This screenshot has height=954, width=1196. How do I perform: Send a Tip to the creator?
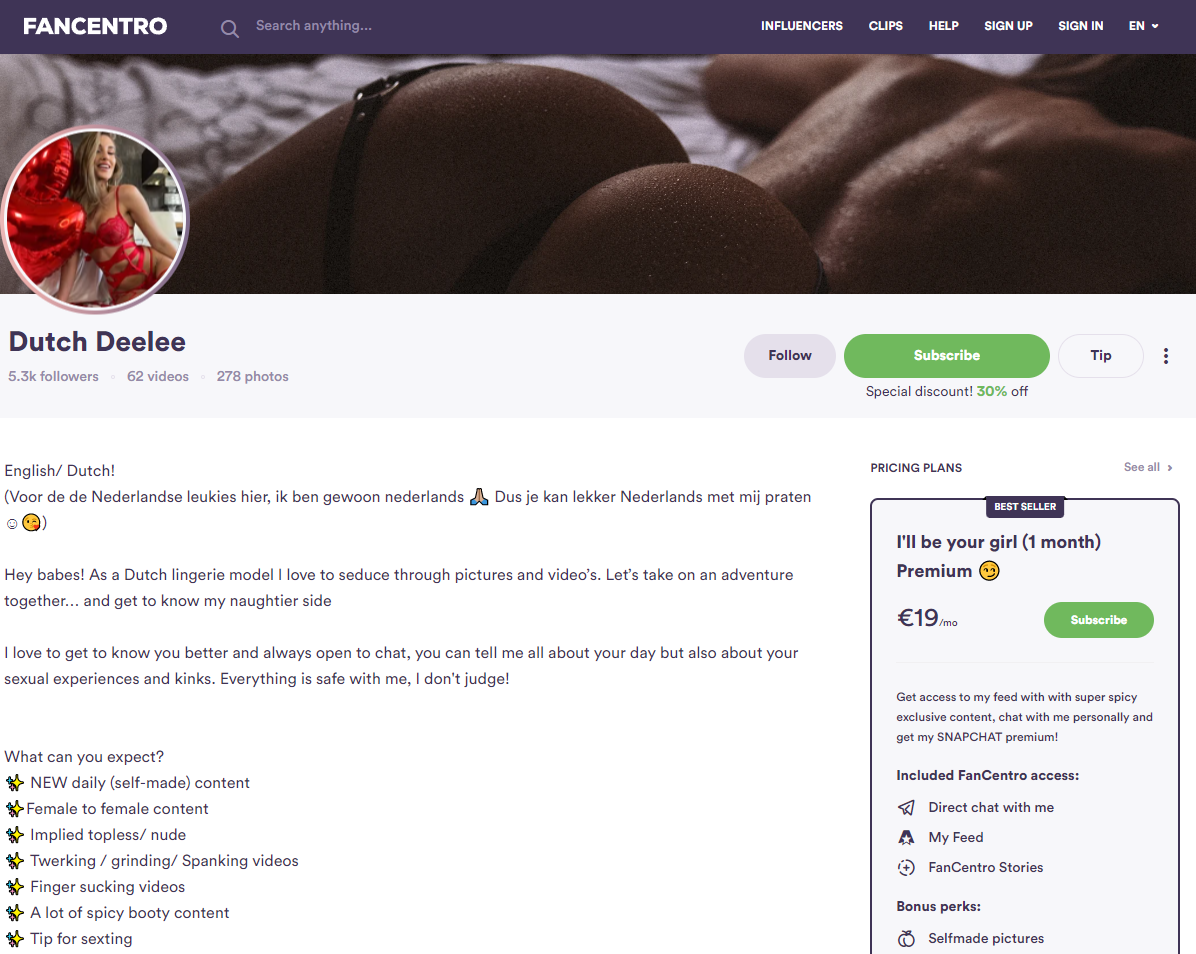pos(1101,356)
